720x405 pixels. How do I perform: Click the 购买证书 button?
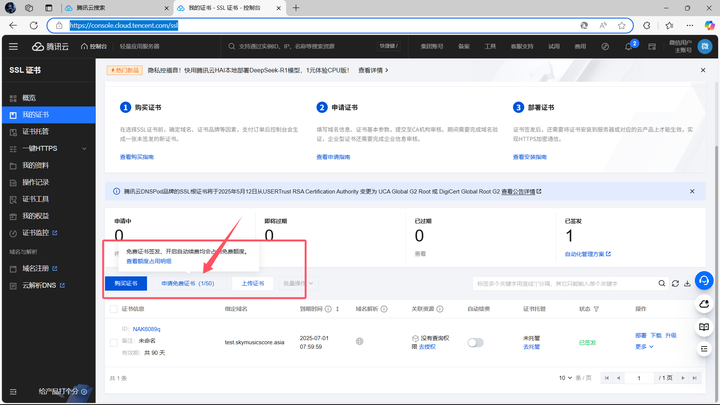pos(126,283)
